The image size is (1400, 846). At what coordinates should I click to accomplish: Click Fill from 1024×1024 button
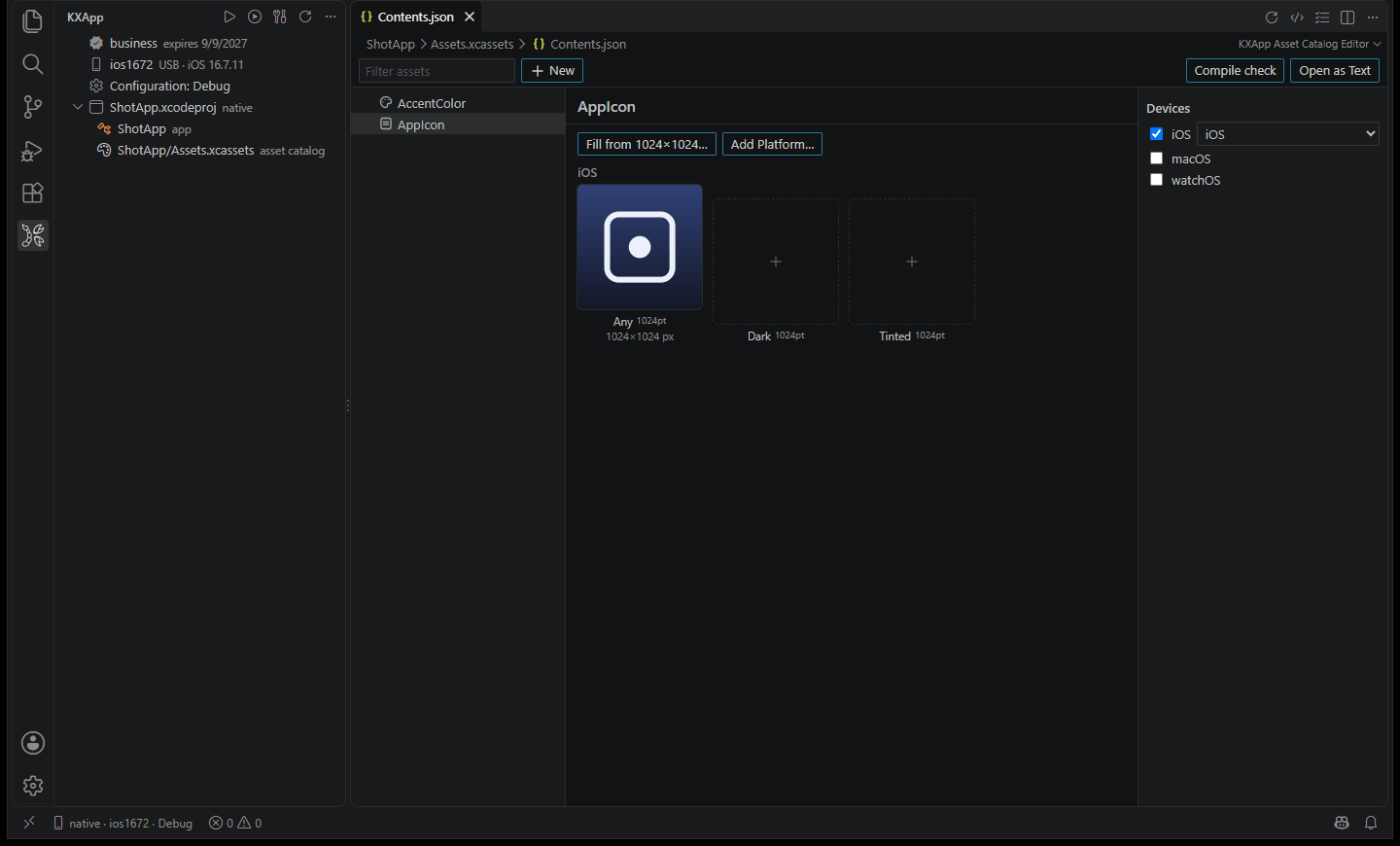(x=647, y=144)
